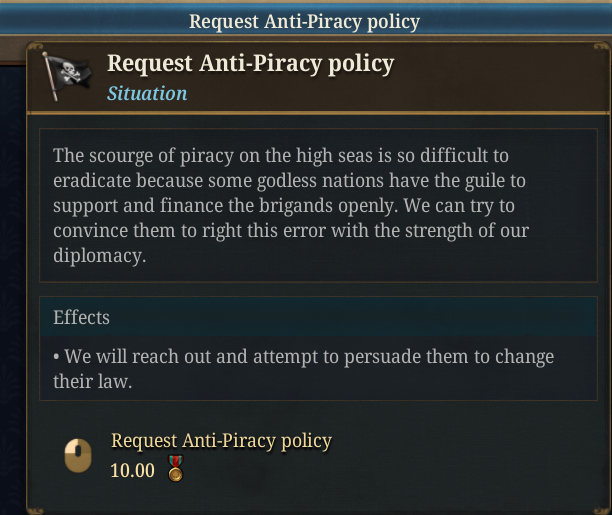Click yellow Request Anti-Piracy policy action label
The height and width of the screenshot is (515, 612).
tap(221, 440)
